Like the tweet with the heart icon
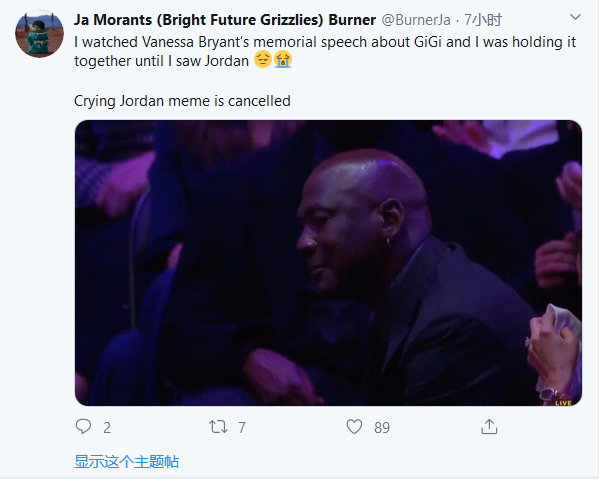The image size is (602, 479). pos(354,427)
